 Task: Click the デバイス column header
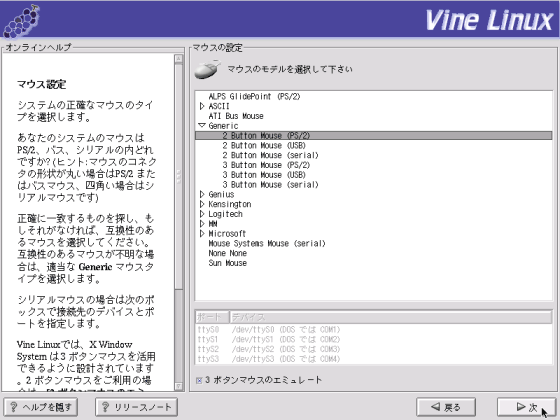pos(390,317)
